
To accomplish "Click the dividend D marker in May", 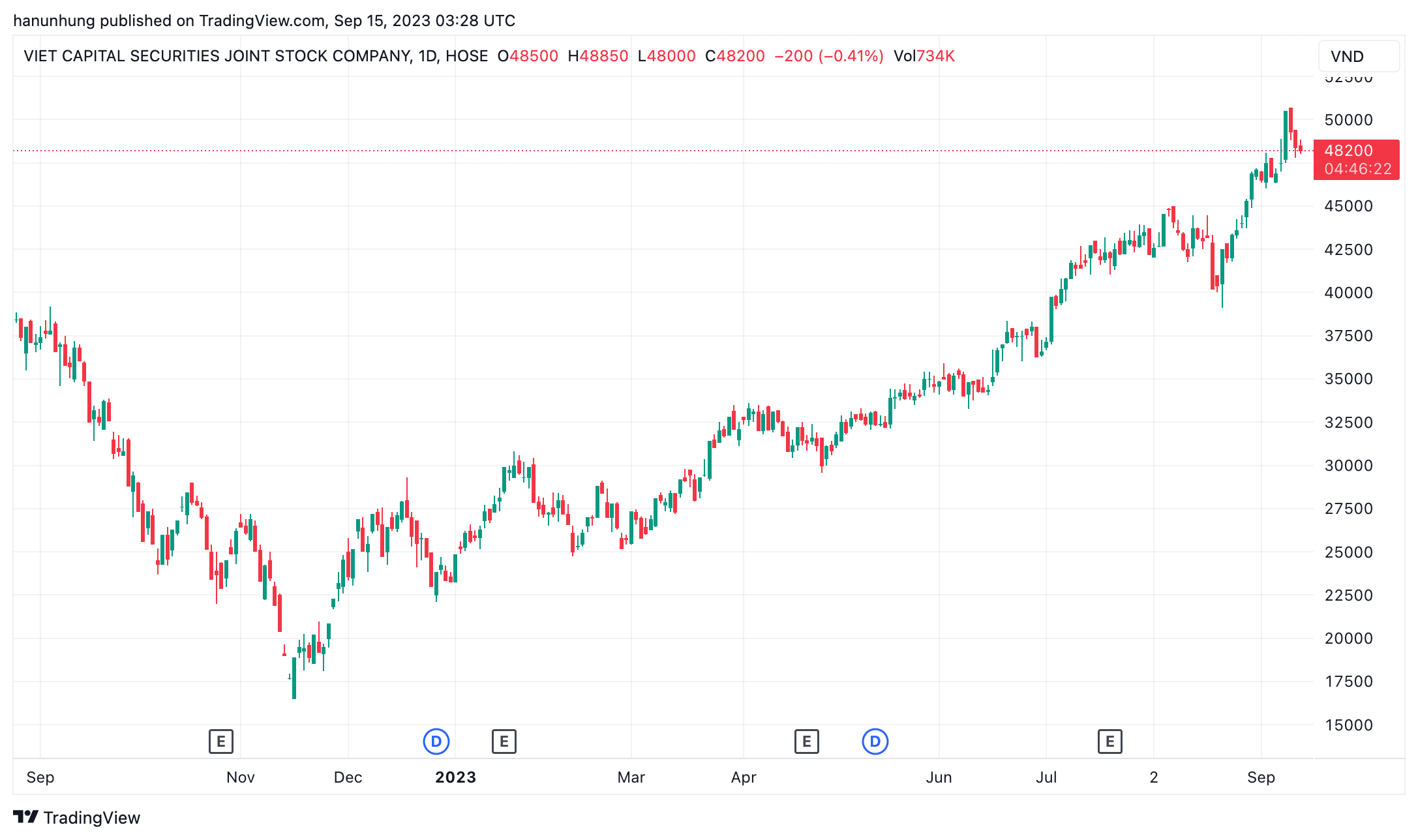I will pos(875,742).
